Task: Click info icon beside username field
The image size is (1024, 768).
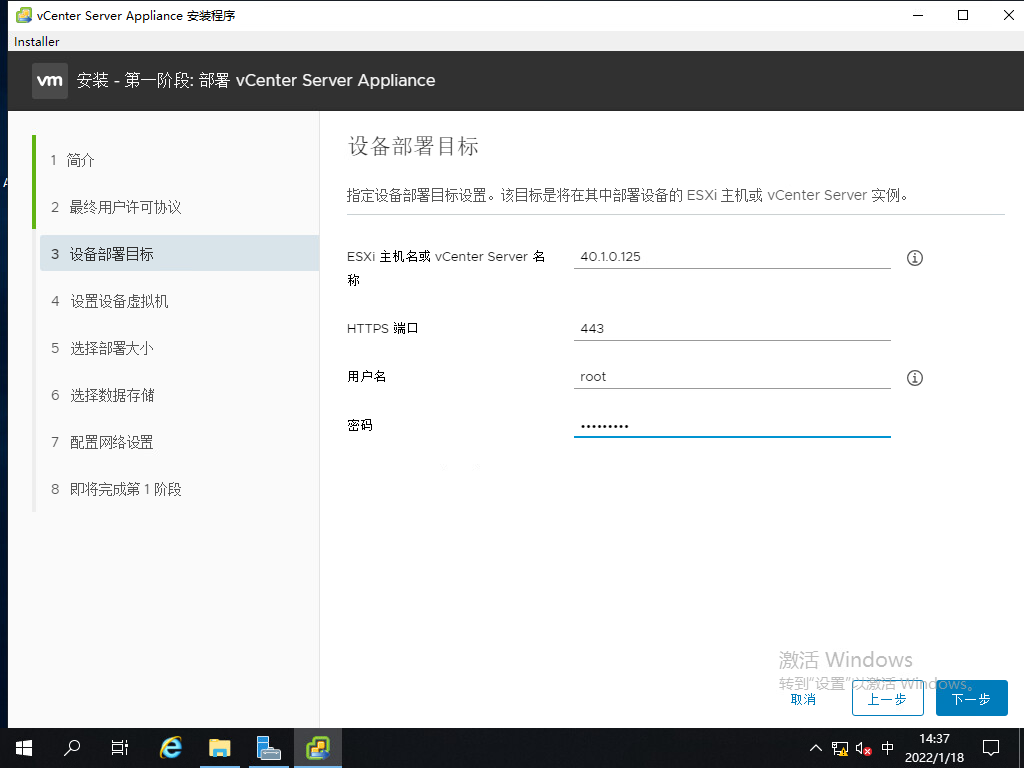Action: pyautogui.click(x=914, y=378)
